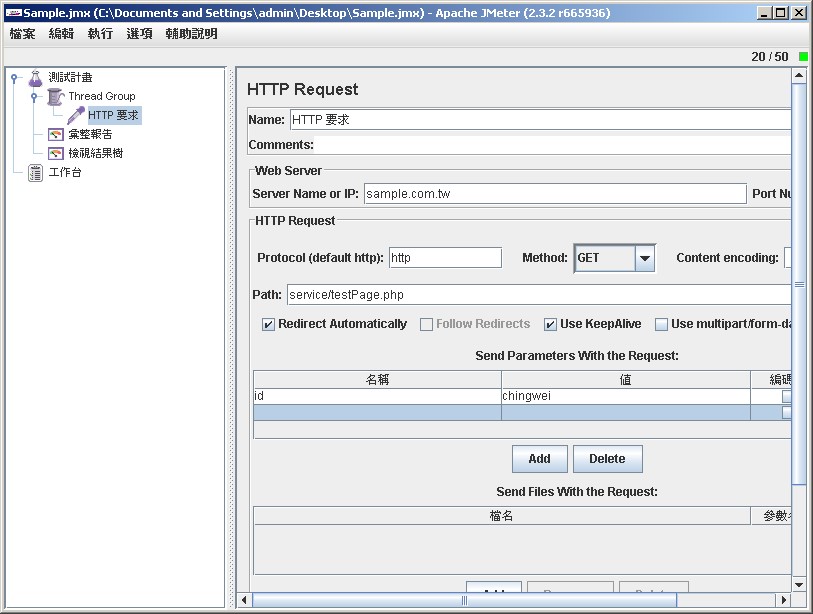813x614 pixels.
Task: Open the 執行 menu
Action: pos(100,34)
